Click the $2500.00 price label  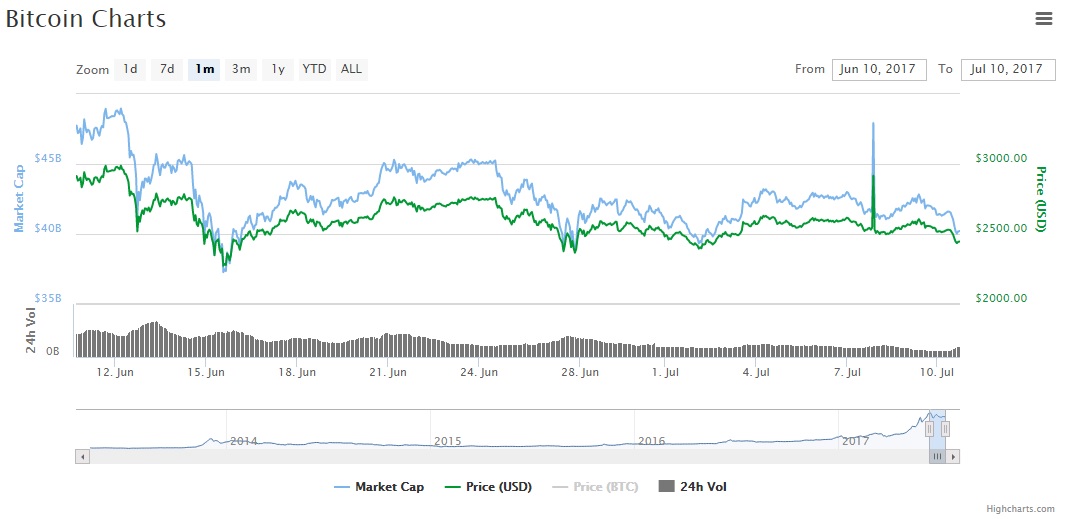click(x=1001, y=228)
